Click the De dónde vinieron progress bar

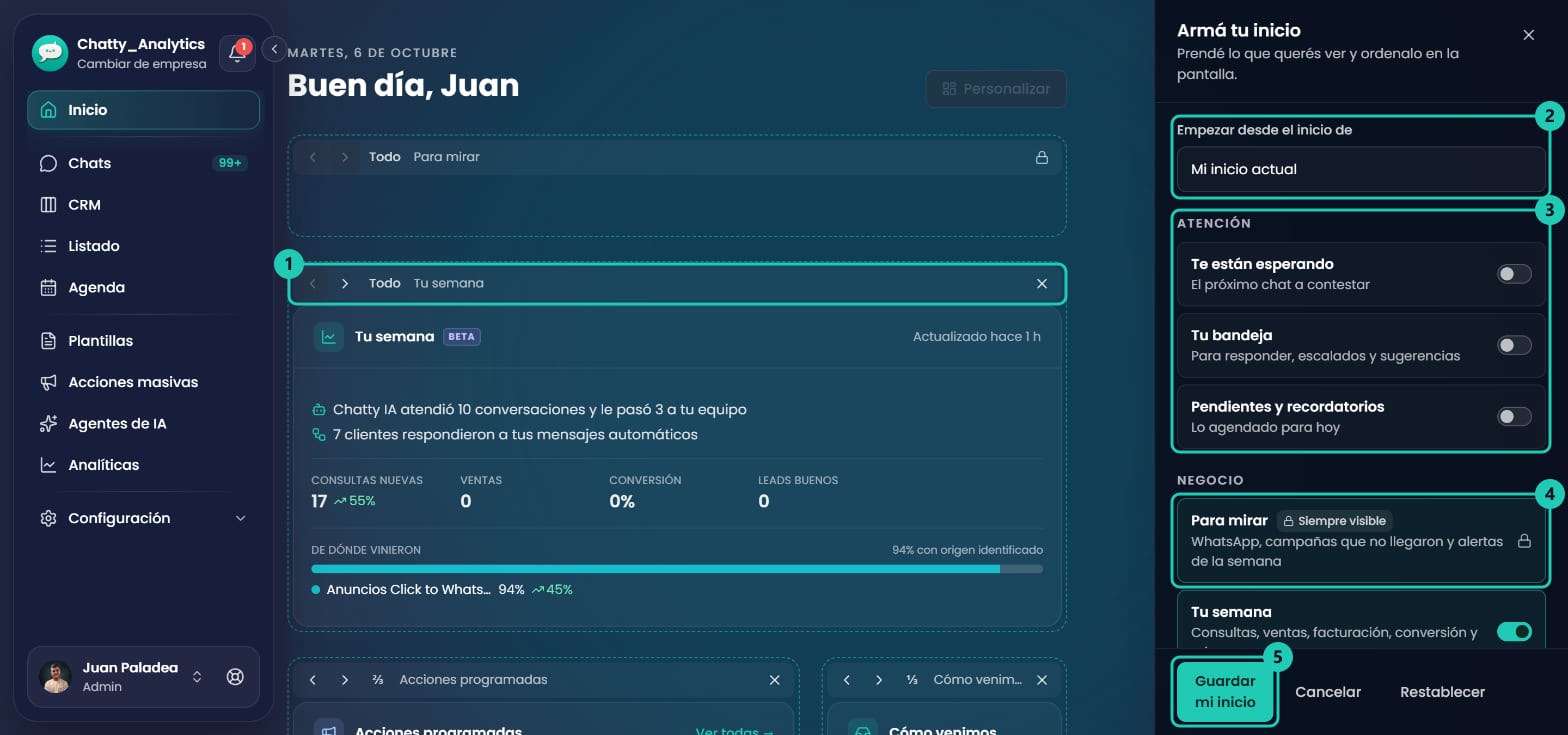(x=677, y=569)
